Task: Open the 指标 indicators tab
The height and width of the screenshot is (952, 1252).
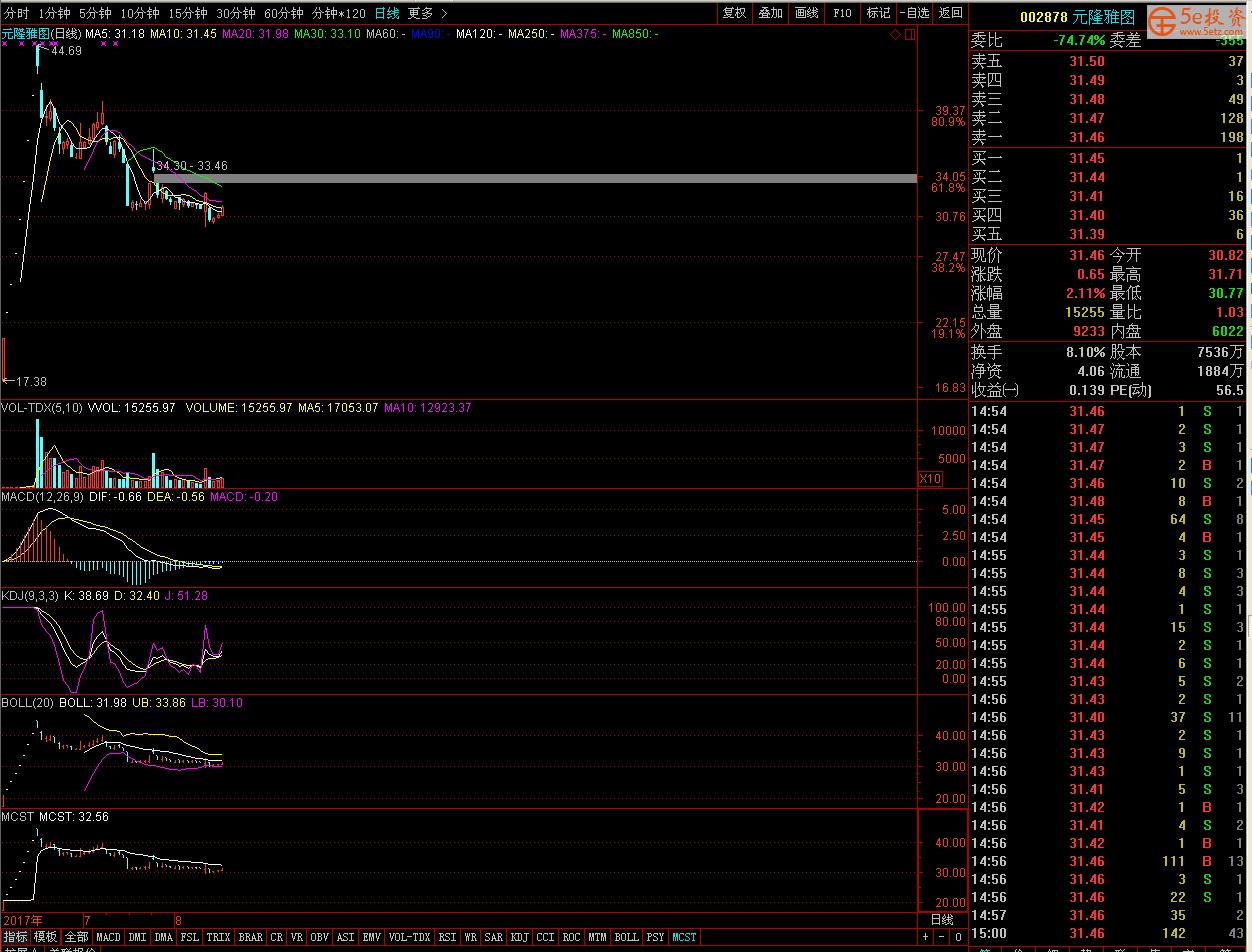Action: (x=15, y=937)
